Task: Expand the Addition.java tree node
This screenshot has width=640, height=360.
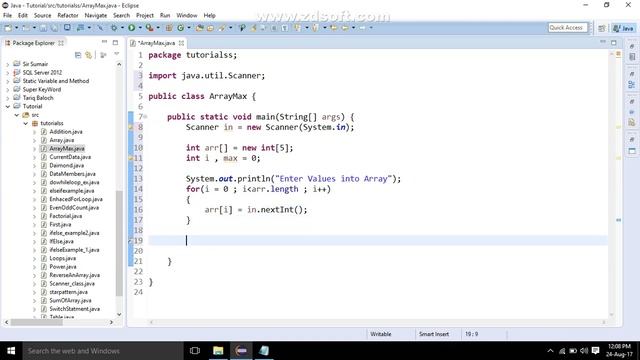Action: [34, 132]
